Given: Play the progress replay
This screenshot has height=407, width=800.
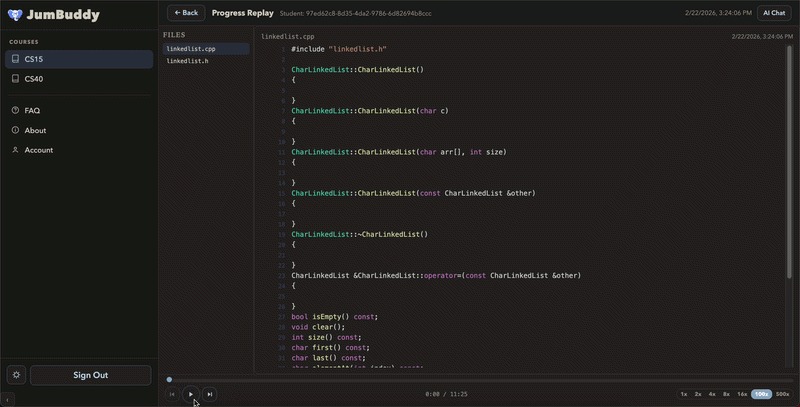Looking at the screenshot, I should click(191, 394).
